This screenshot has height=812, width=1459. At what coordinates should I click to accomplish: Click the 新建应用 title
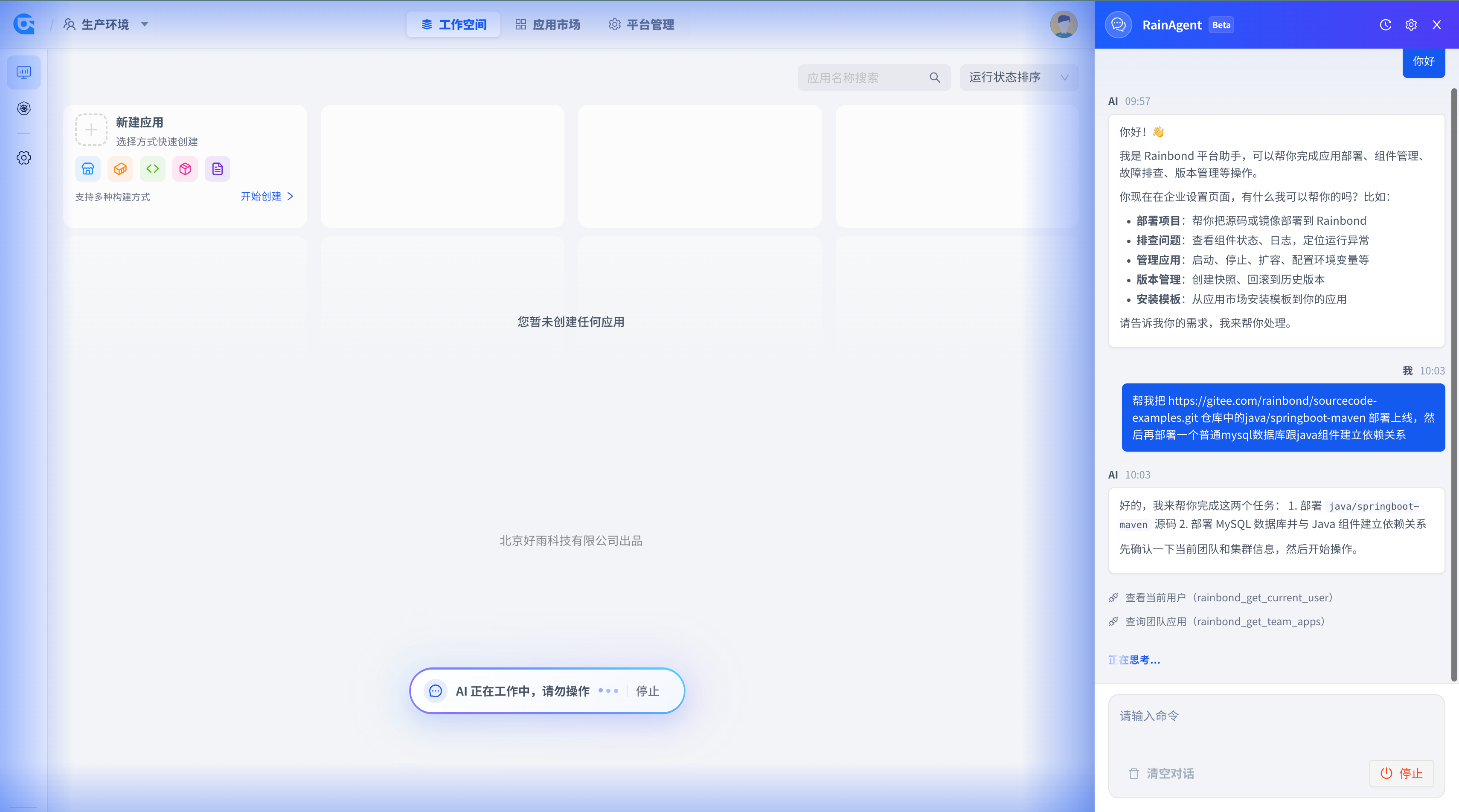140,122
